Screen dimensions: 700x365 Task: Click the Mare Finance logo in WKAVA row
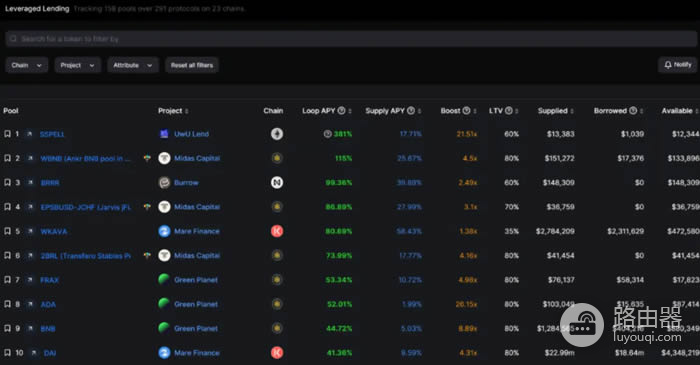[164, 231]
